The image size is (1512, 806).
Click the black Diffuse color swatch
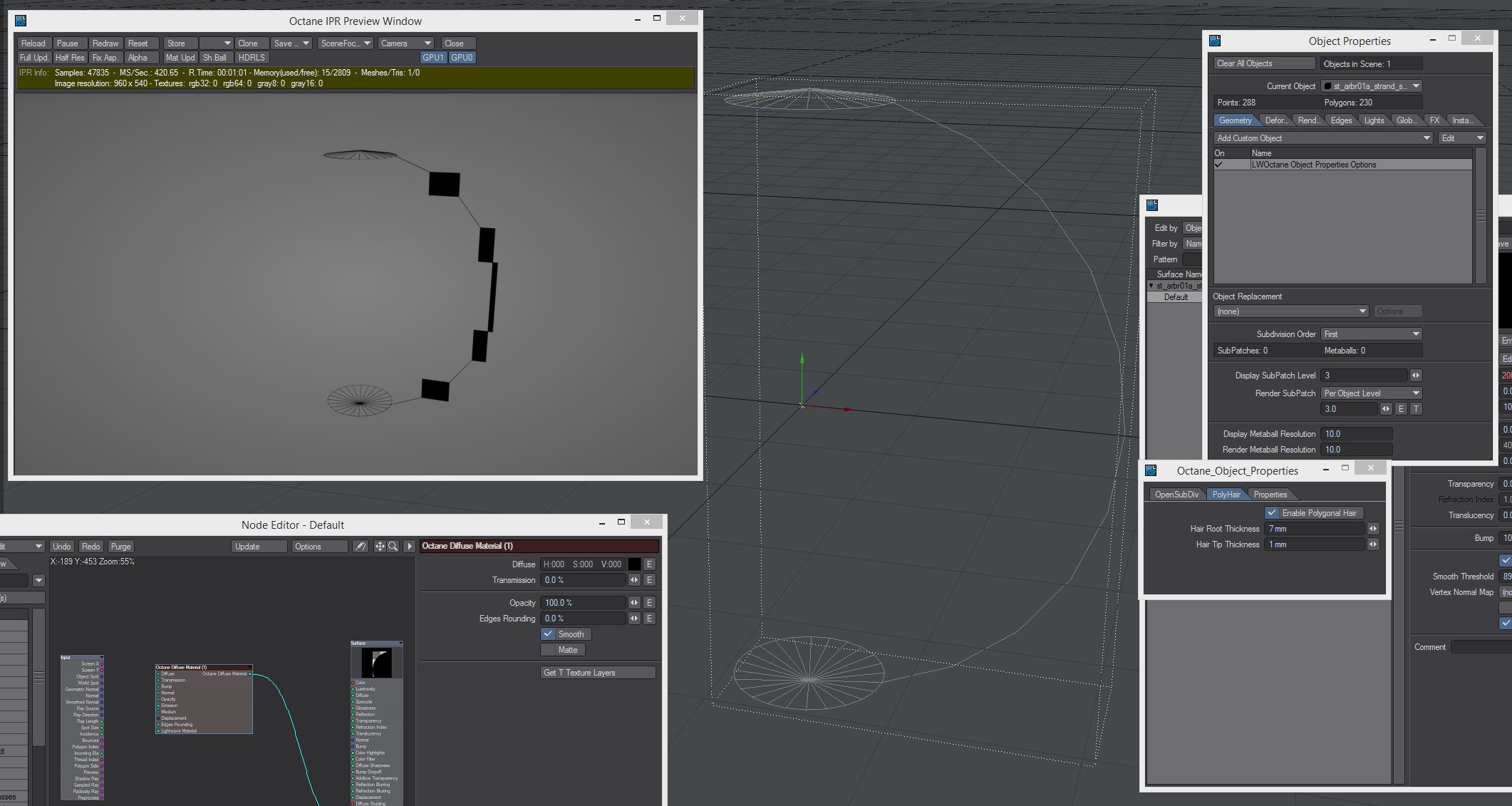click(x=633, y=564)
